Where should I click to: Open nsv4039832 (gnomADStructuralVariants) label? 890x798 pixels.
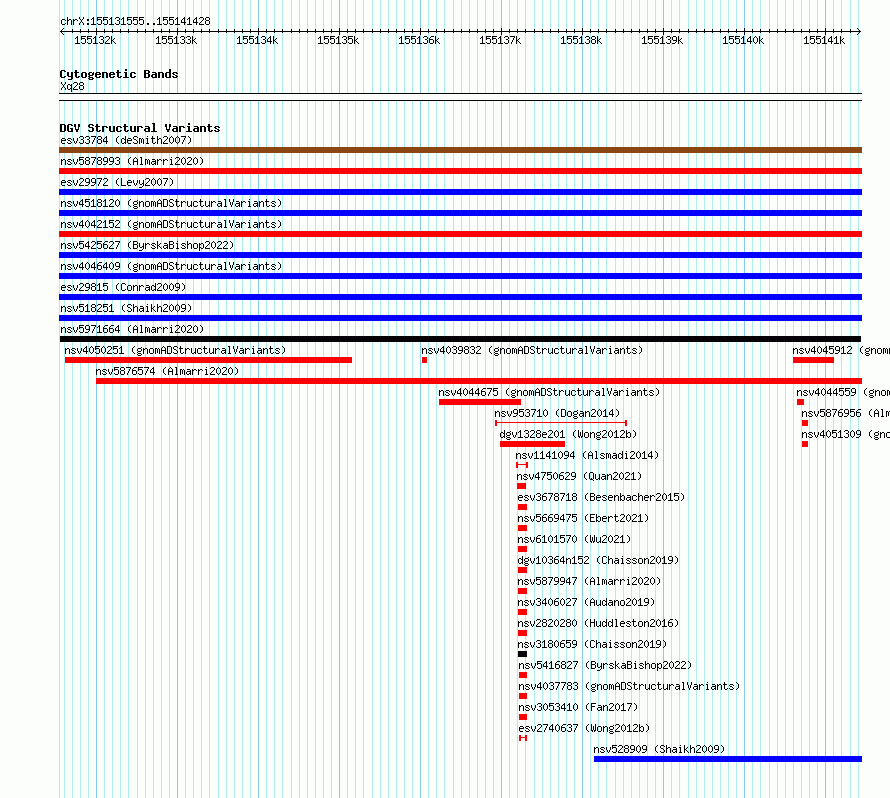click(x=532, y=350)
